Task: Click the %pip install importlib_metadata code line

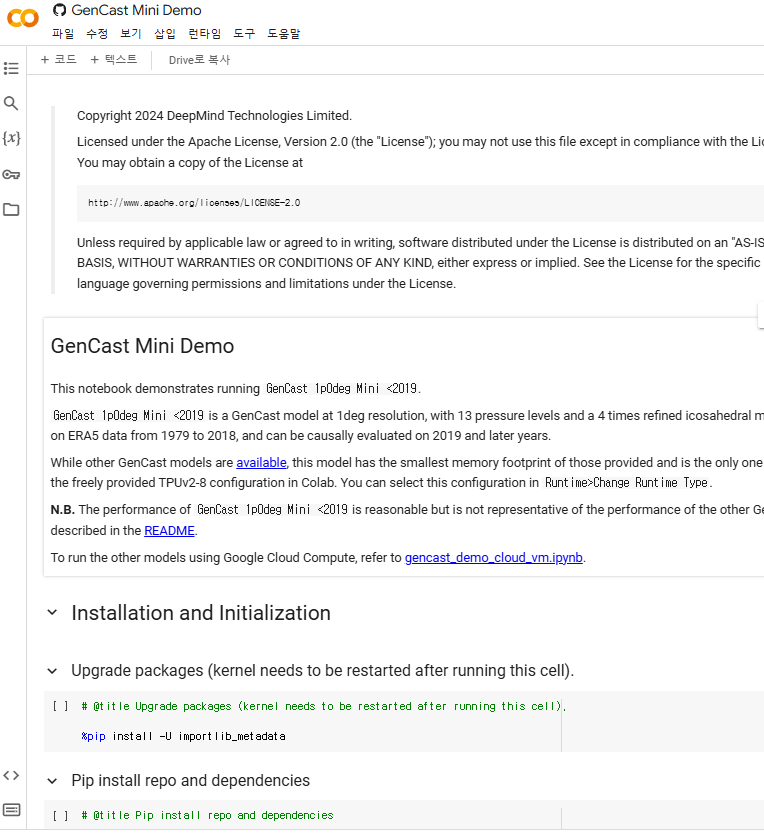Action: 183,736
